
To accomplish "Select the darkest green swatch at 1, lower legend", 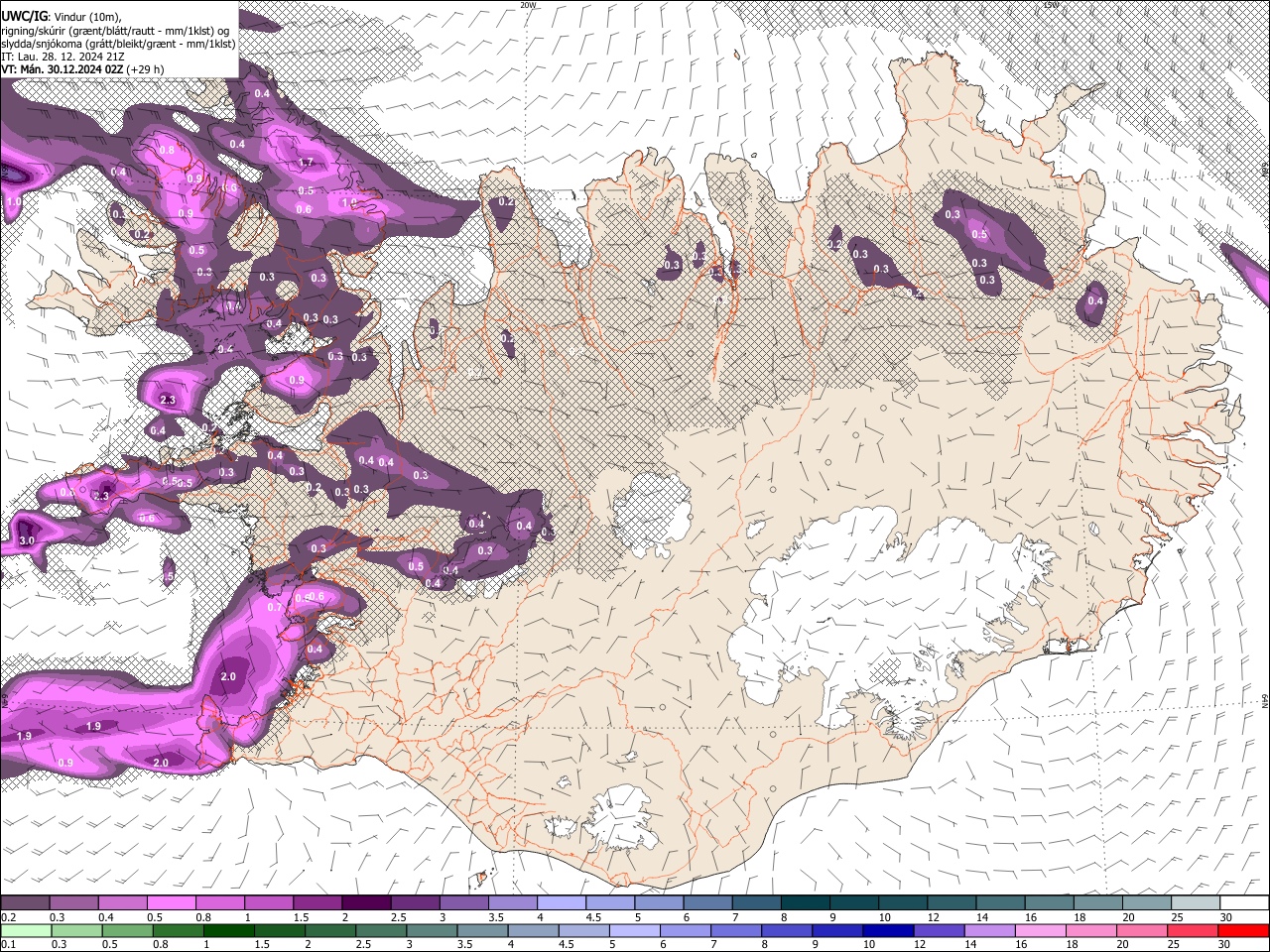I will [x=228, y=930].
